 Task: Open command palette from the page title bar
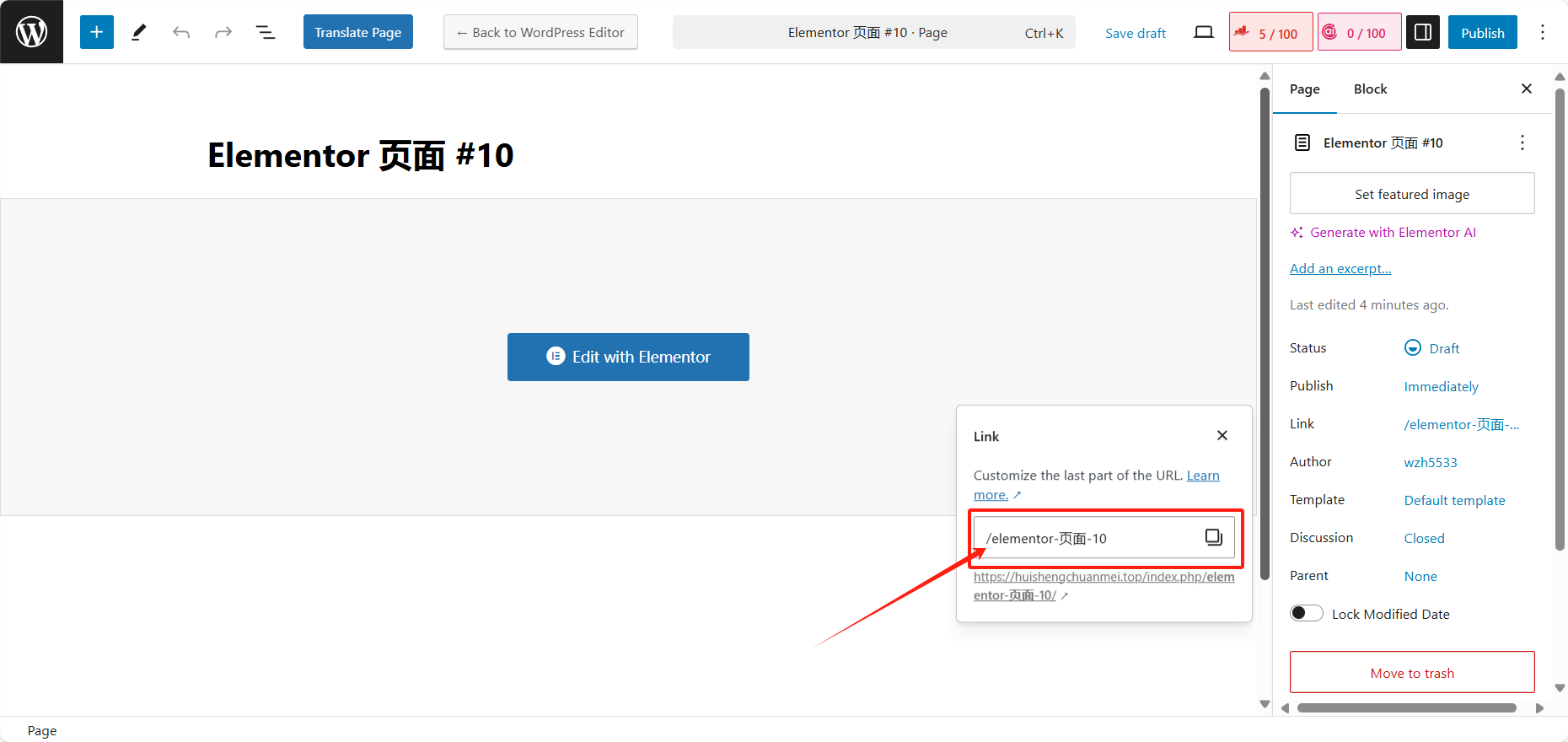(874, 32)
